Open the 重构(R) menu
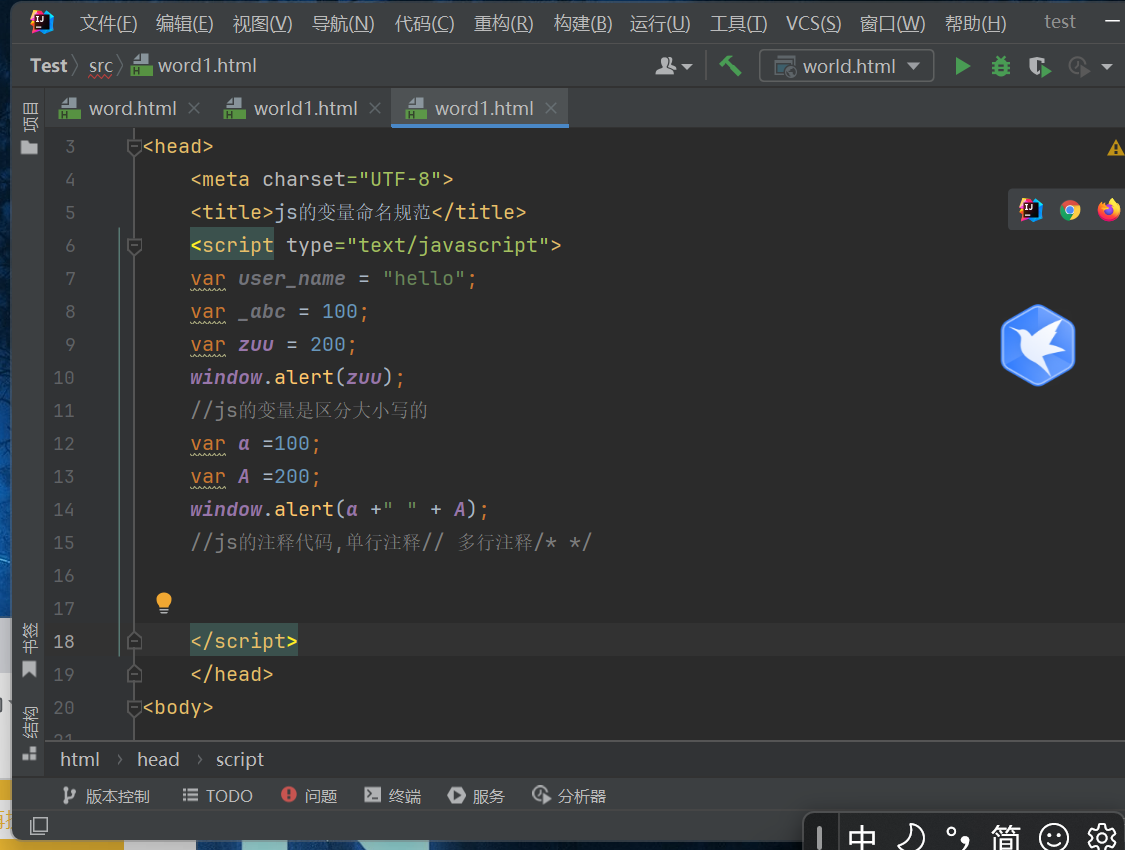This screenshot has height=850, width=1125. coord(504,24)
